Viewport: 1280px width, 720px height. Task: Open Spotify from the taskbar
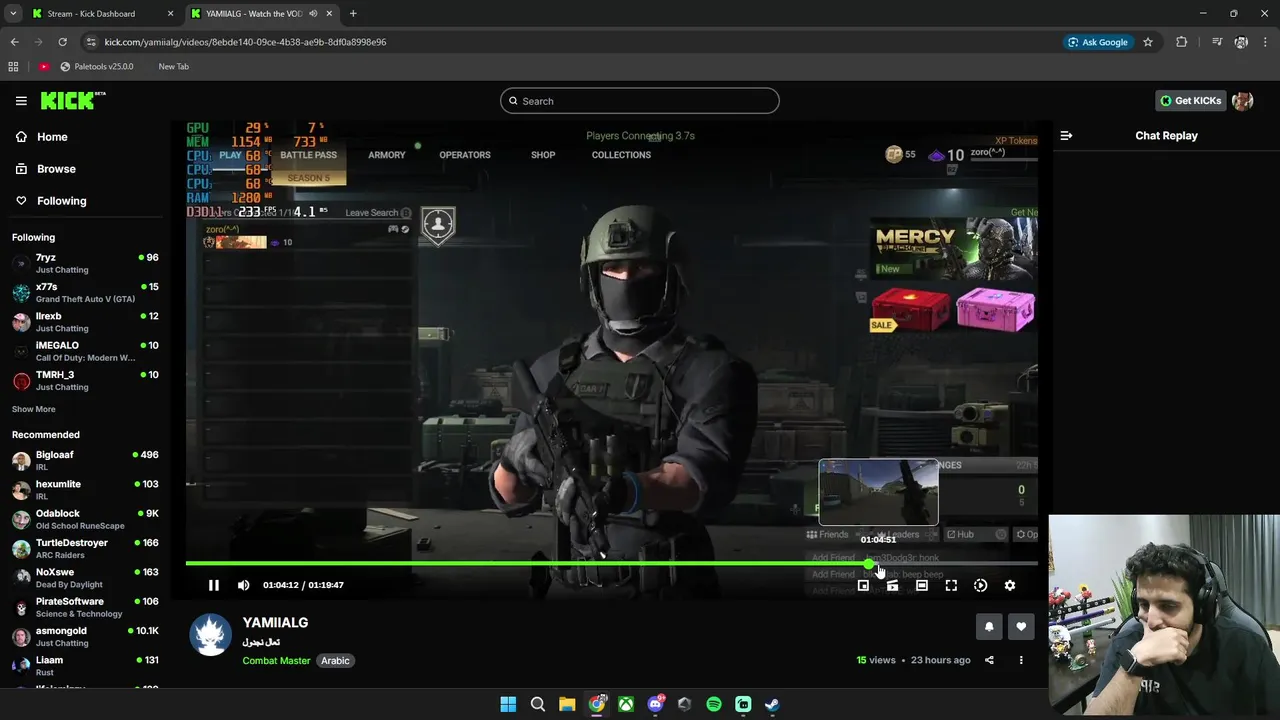coord(714,704)
